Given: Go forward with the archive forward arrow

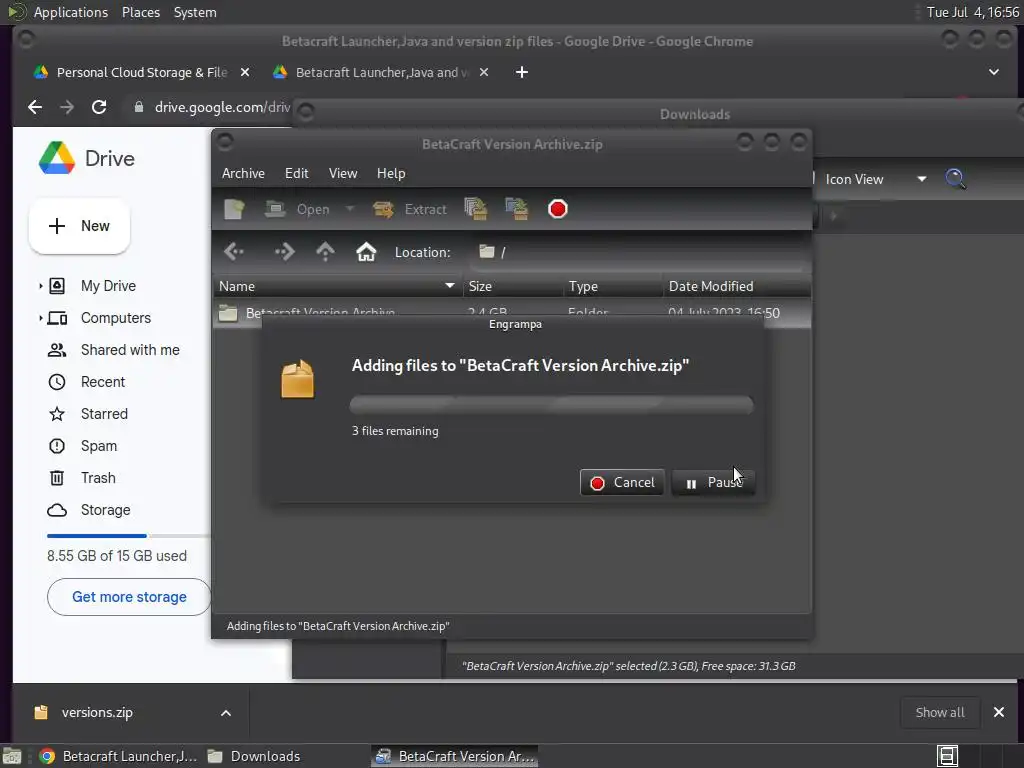Looking at the screenshot, I should pyautogui.click(x=284, y=252).
